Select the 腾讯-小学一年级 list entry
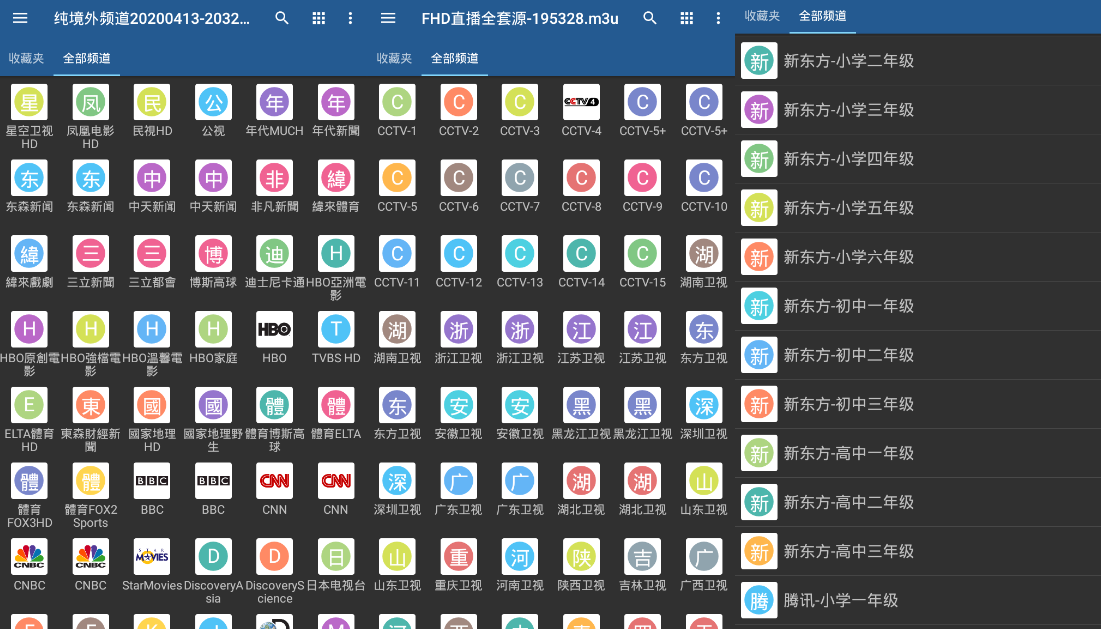Viewport: 1101px width, 629px height. pos(900,601)
